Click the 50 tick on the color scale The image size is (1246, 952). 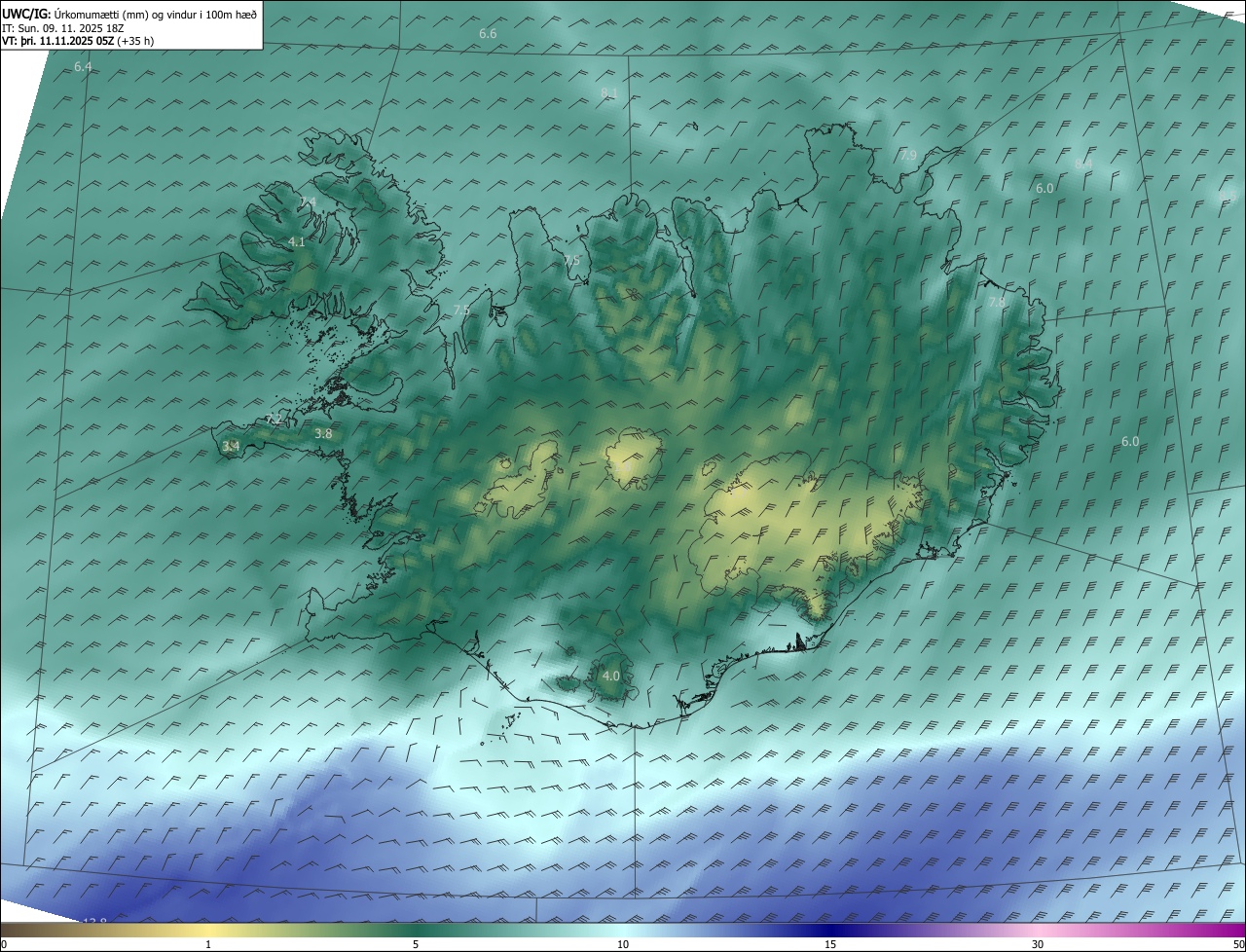click(1238, 944)
